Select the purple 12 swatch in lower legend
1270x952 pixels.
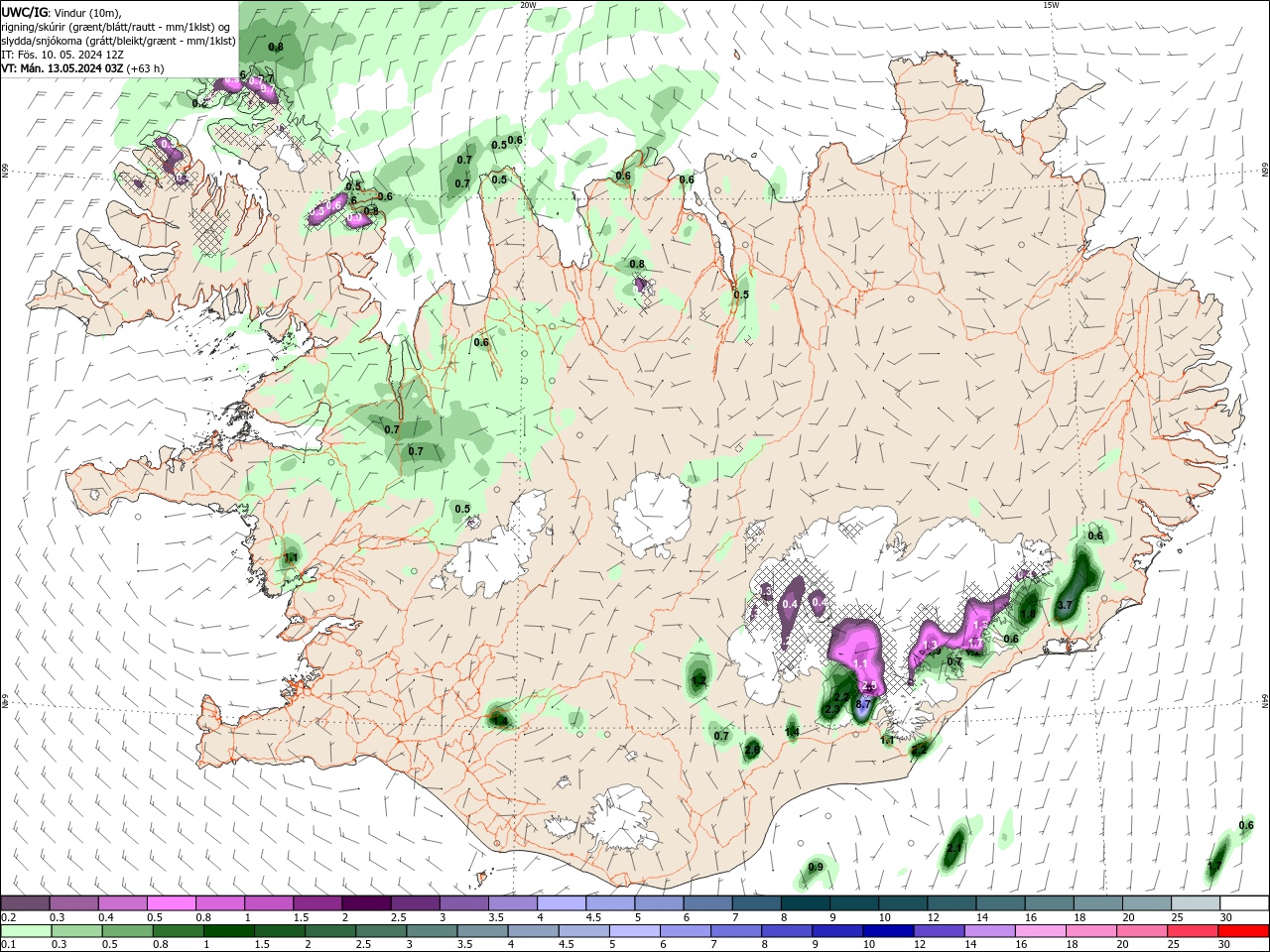938,931
